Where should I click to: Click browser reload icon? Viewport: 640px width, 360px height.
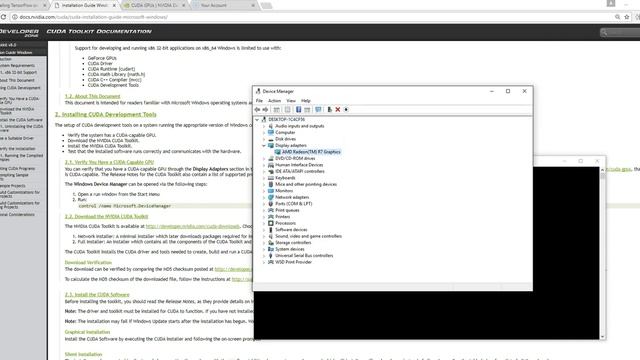[x=3, y=17]
